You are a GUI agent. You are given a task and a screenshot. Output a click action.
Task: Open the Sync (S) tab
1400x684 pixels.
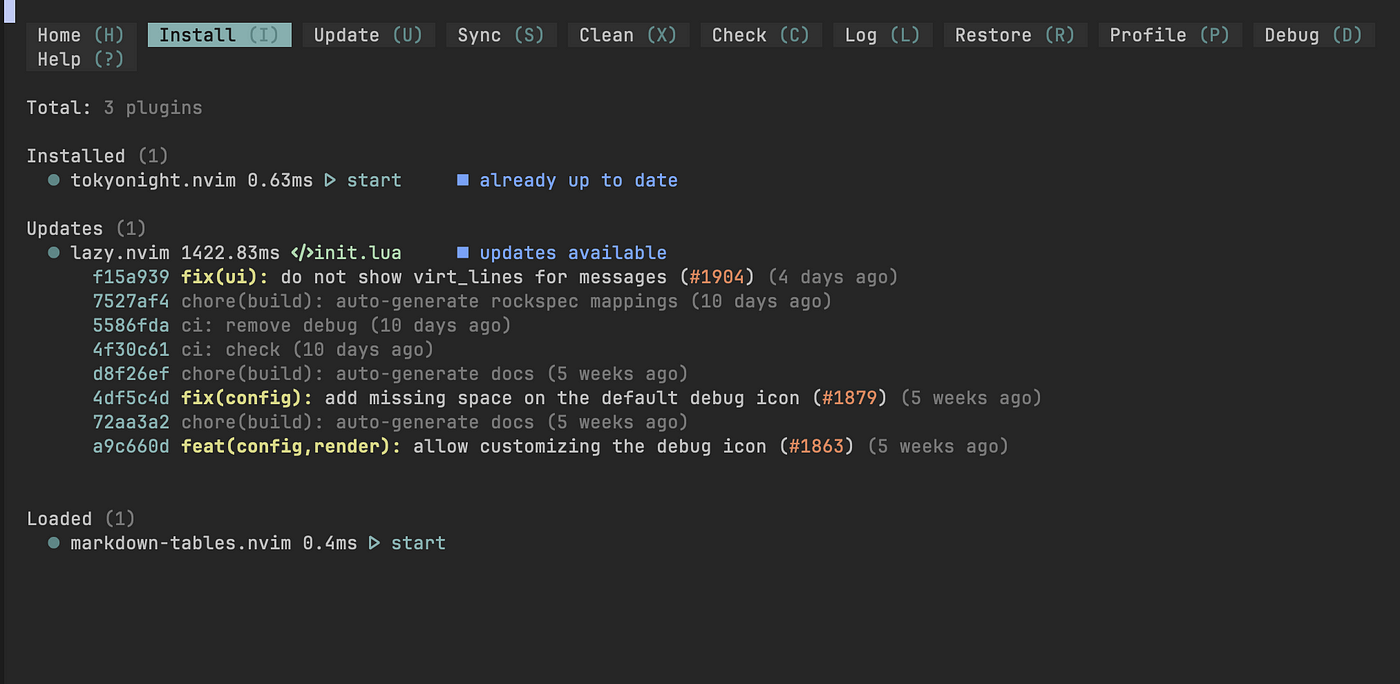coord(501,35)
